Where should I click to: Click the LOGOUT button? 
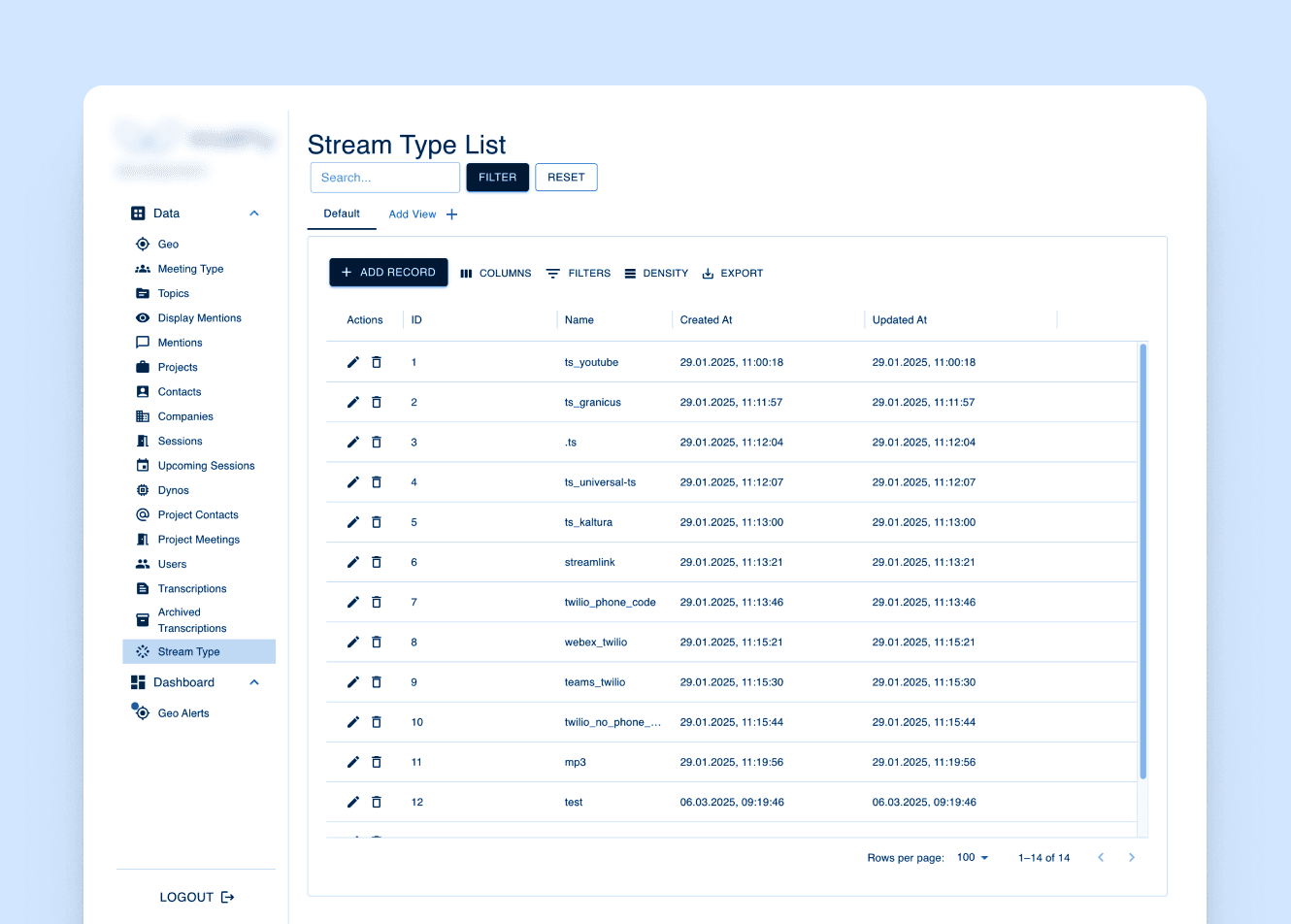(x=195, y=896)
